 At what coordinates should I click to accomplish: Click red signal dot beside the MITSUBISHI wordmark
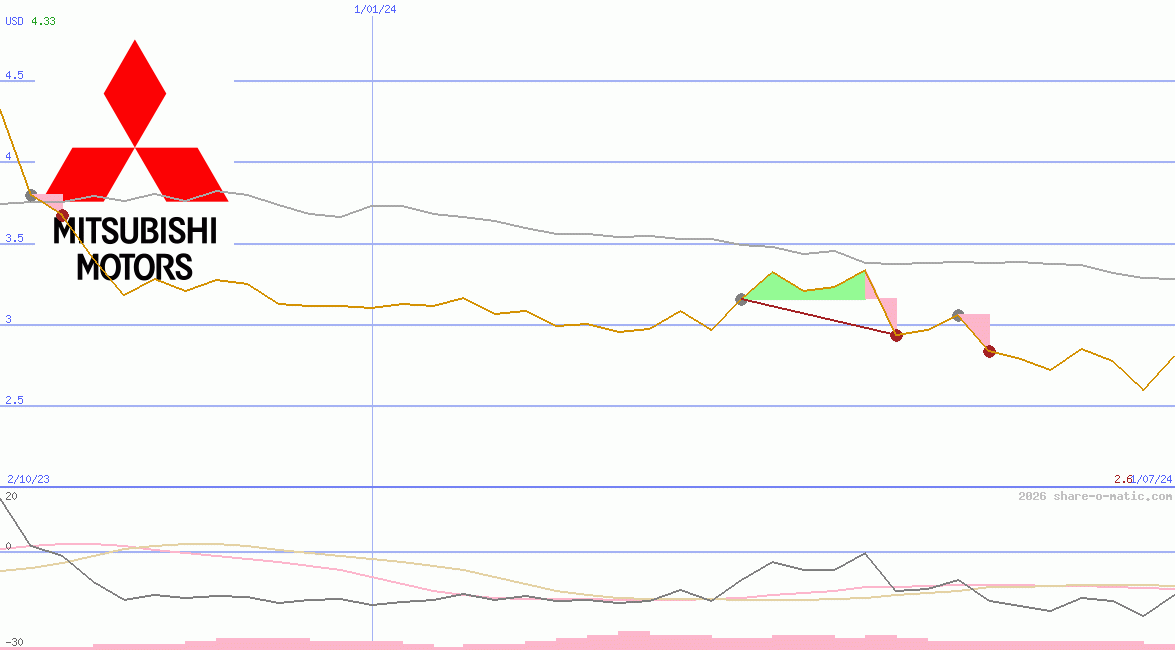click(63, 216)
